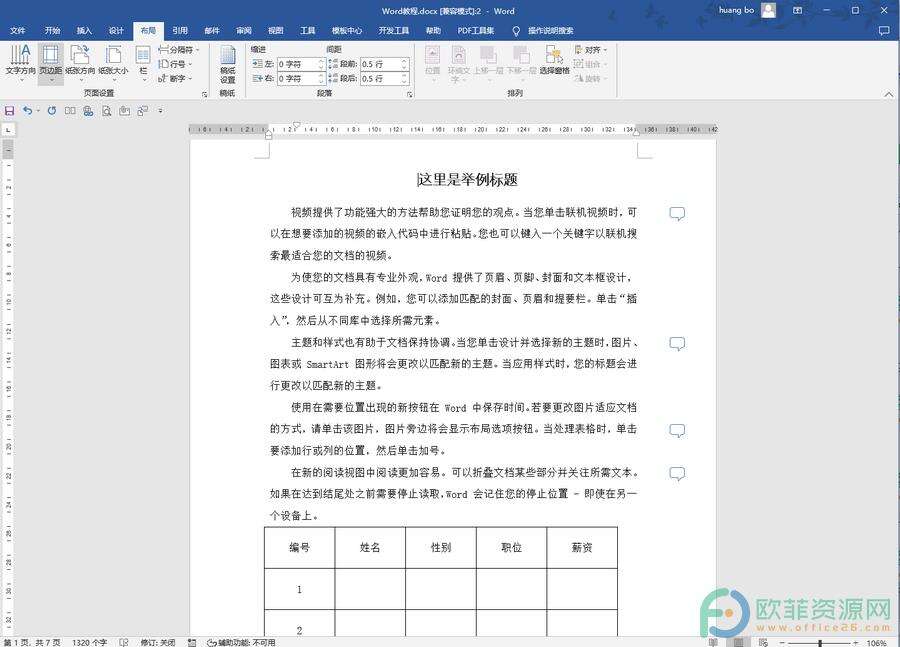Switch to the 开始 Home tab
Screen dimensions: 900x647
point(52,30)
